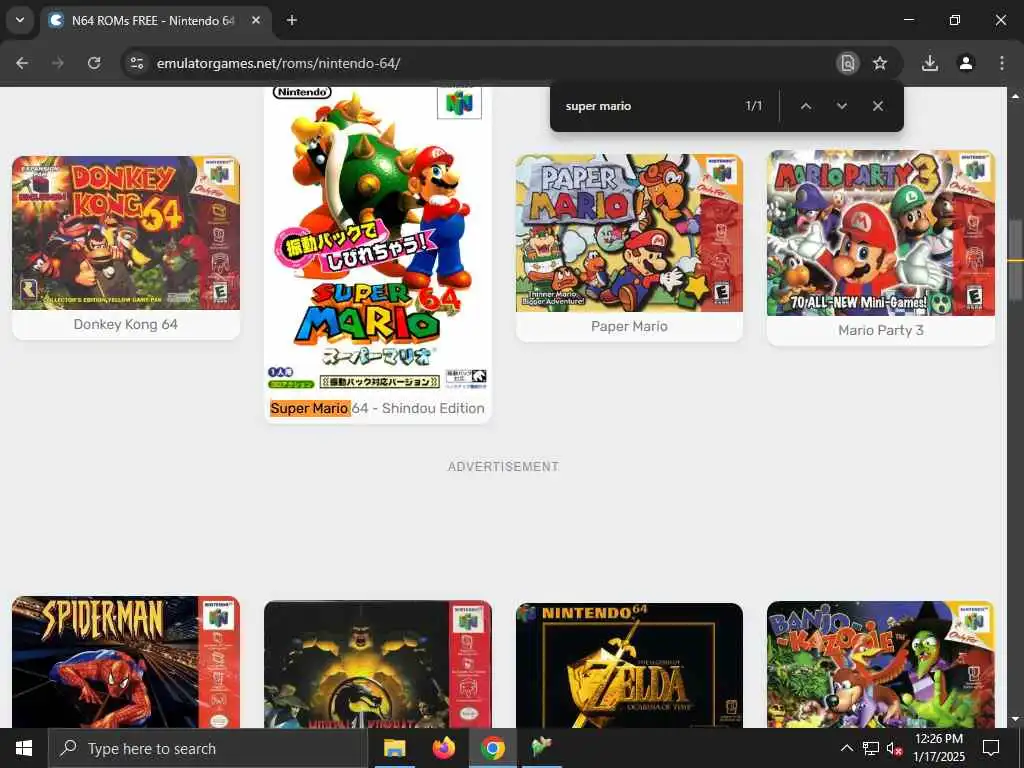Image resolution: width=1024 pixels, height=768 pixels.
Task: Open the taskbar clock and date
Action: click(x=938, y=748)
